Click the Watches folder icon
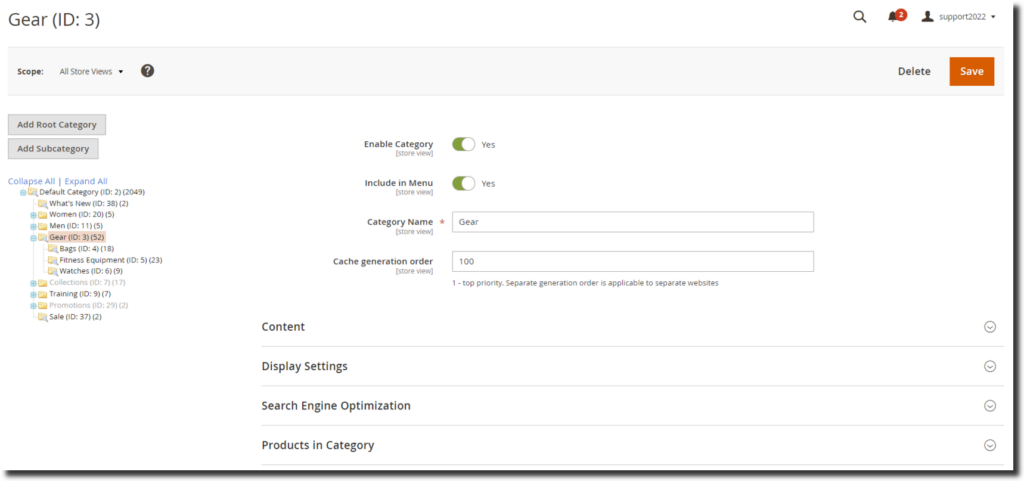1024x481 pixels. click(x=53, y=271)
